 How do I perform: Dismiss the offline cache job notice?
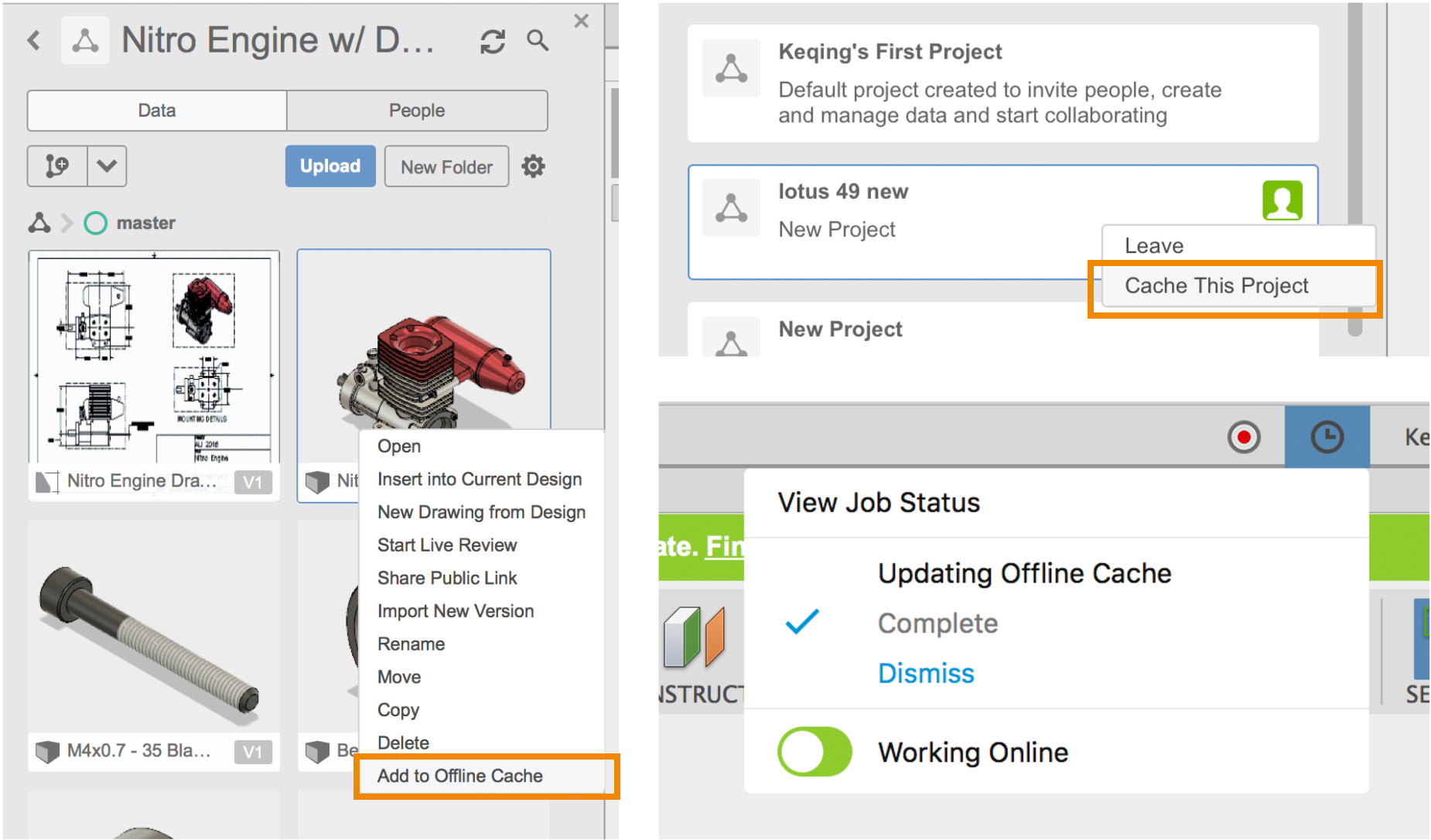tap(925, 673)
